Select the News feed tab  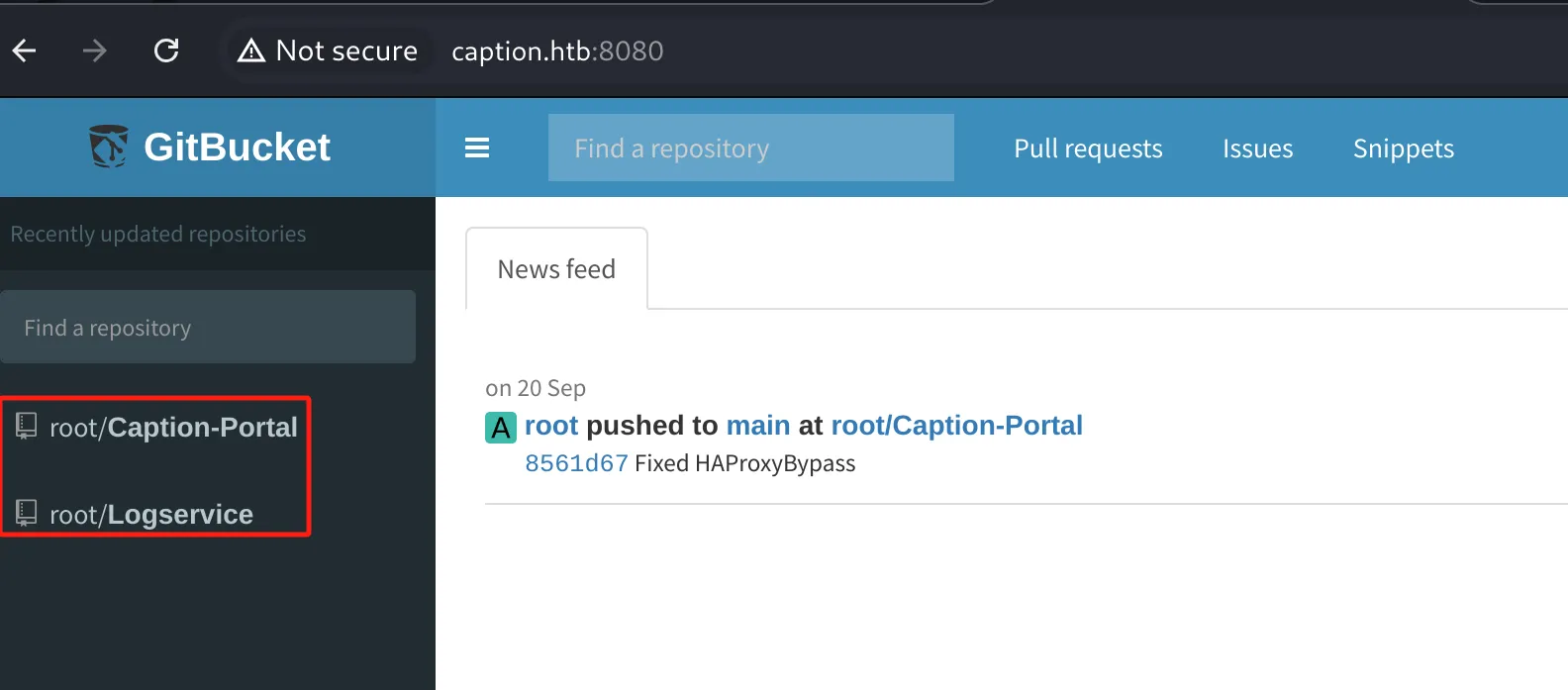click(x=556, y=268)
